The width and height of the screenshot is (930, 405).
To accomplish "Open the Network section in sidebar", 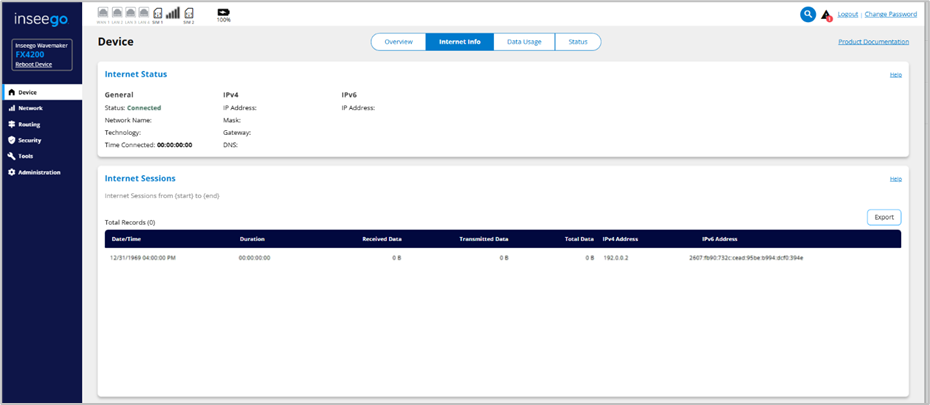I will 30,108.
